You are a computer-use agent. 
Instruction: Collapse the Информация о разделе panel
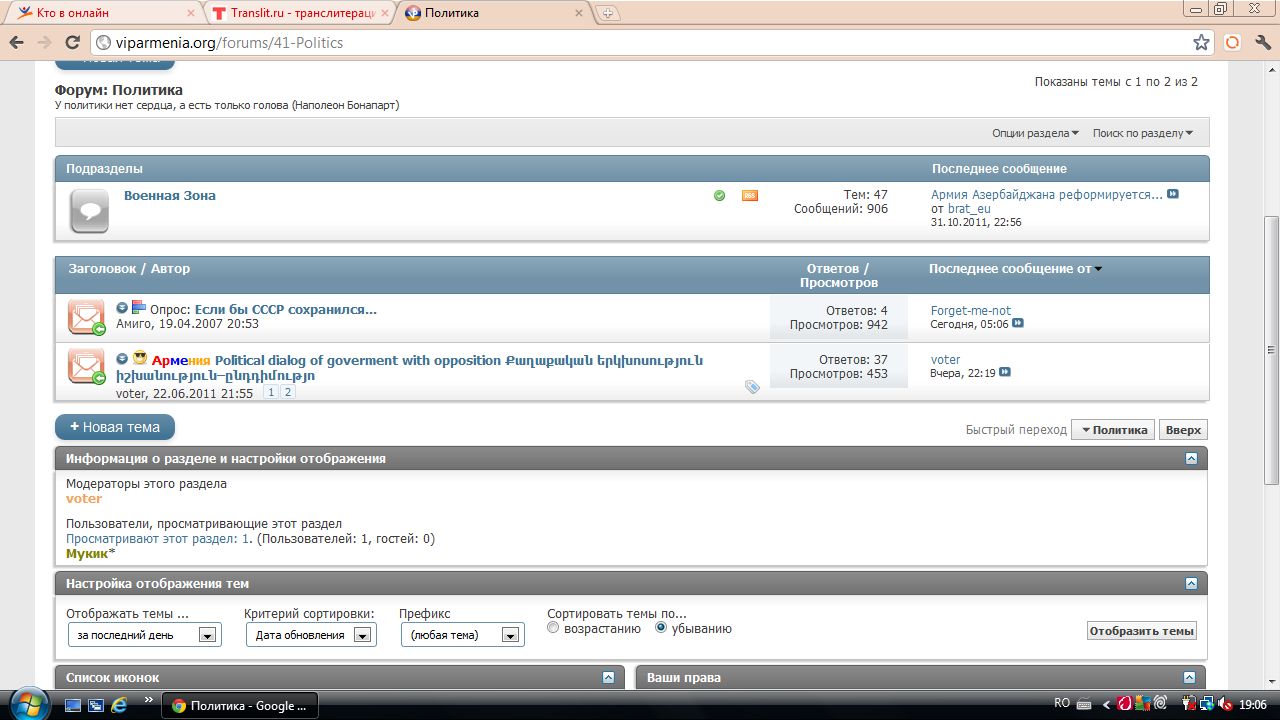[x=1190, y=459]
